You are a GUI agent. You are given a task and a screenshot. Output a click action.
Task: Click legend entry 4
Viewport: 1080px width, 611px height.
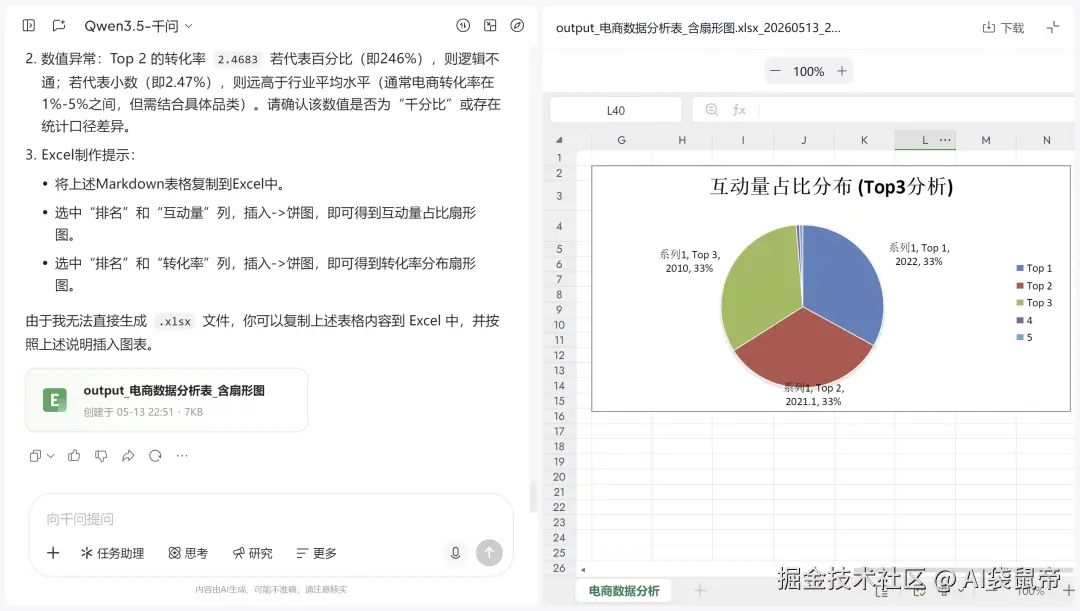pos(1024,320)
